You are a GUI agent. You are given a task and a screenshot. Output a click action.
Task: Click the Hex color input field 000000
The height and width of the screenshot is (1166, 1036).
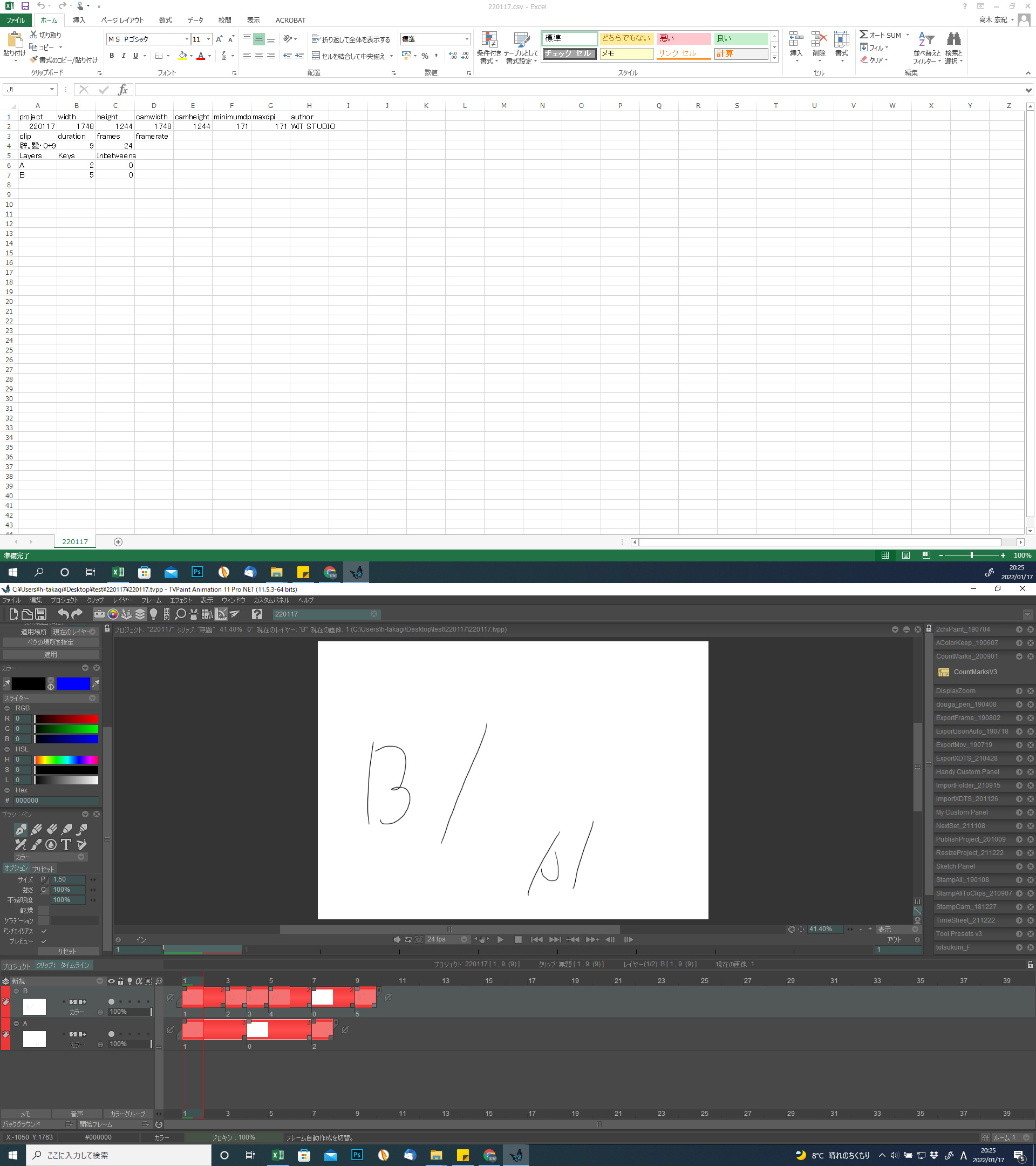[56, 801]
